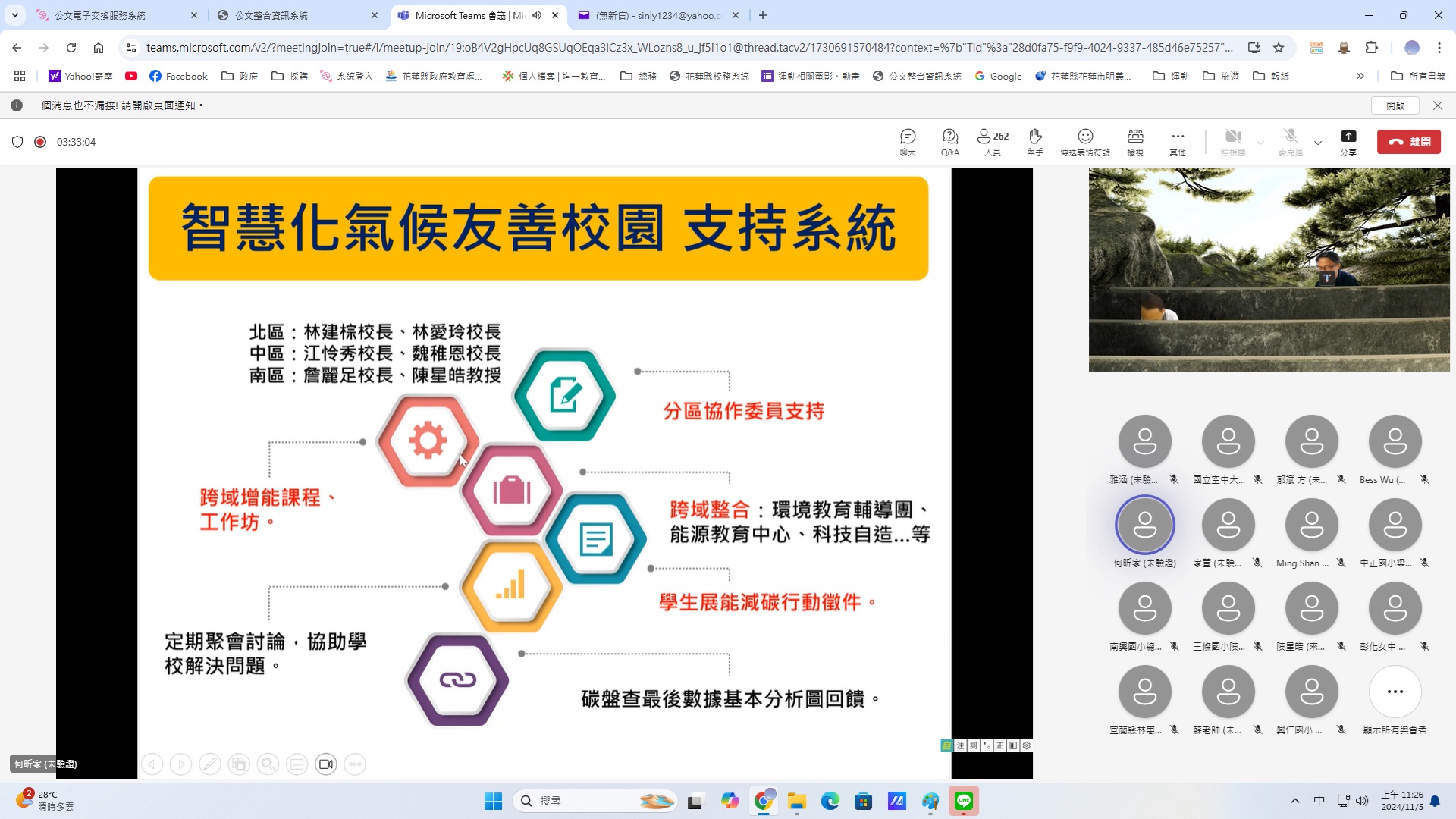Open the LINE app from the taskbar
Viewport: 1456px width, 819px height.
(964, 801)
